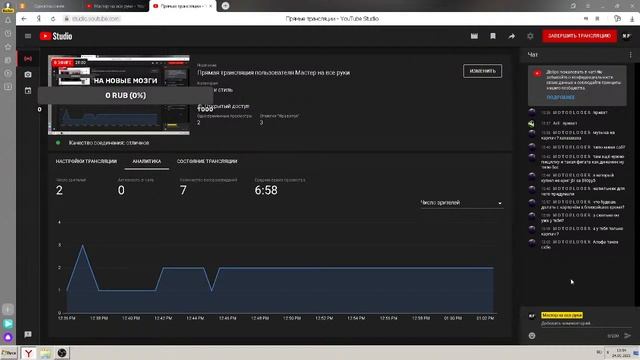Open the chat three-dot options menu

(631, 55)
